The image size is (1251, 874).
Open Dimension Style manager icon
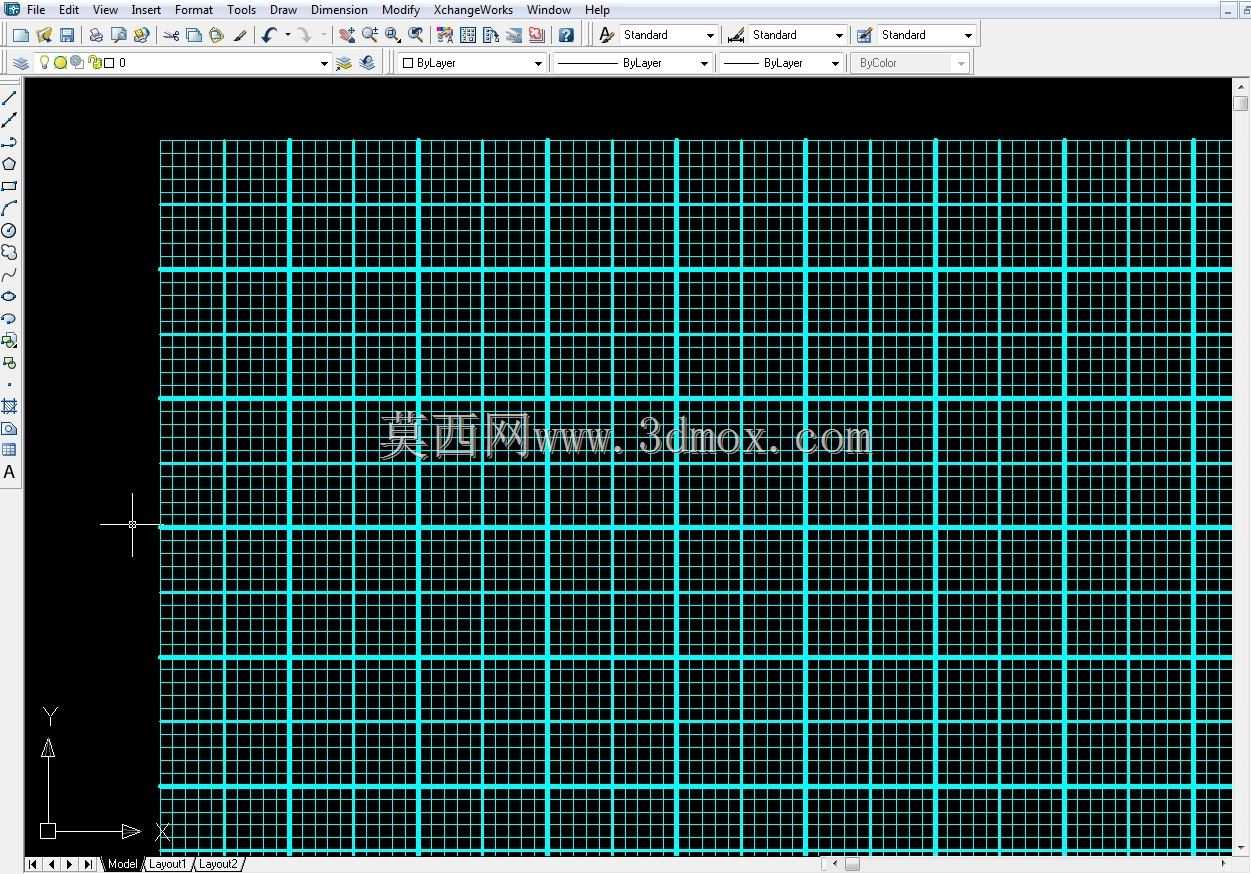pos(736,35)
